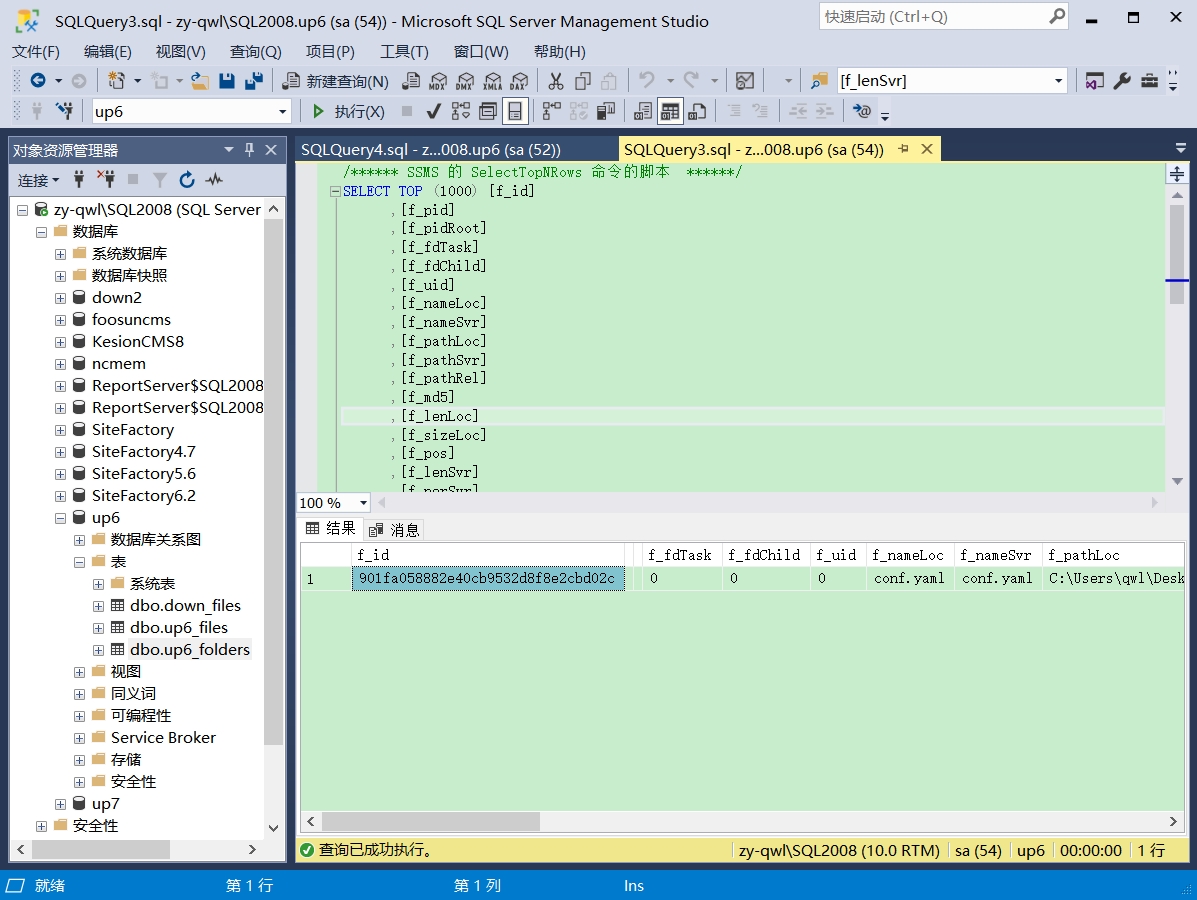Switch to the SQLQuery4.sql tab
Image resolution: width=1197 pixels, height=900 pixels.
(x=430, y=150)
